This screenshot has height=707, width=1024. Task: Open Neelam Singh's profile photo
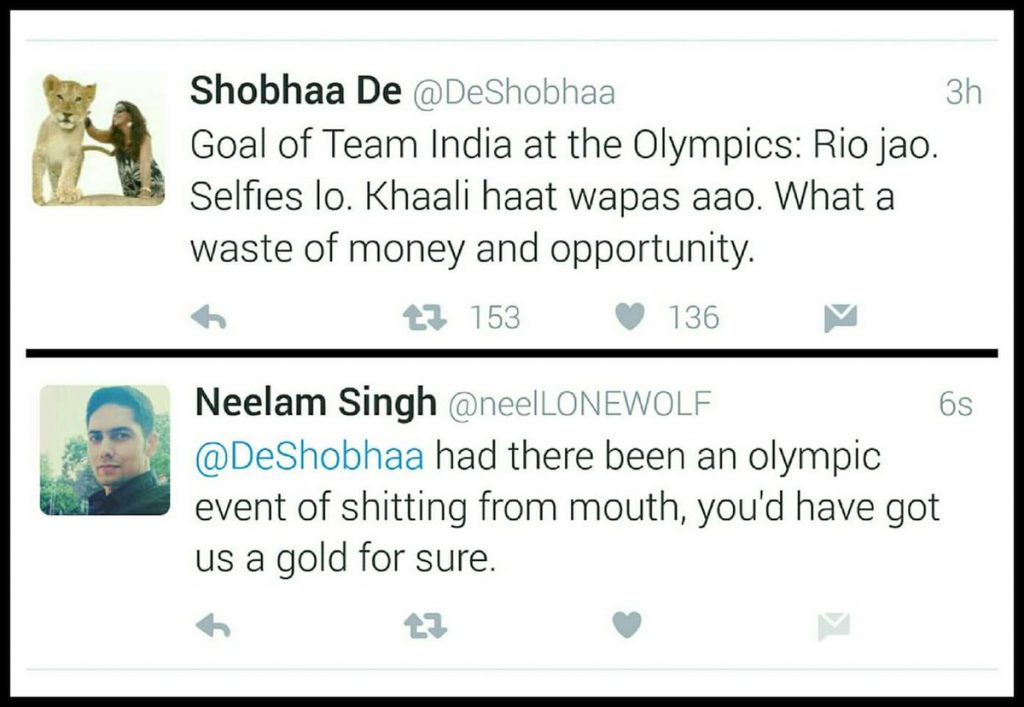(105, 450)
